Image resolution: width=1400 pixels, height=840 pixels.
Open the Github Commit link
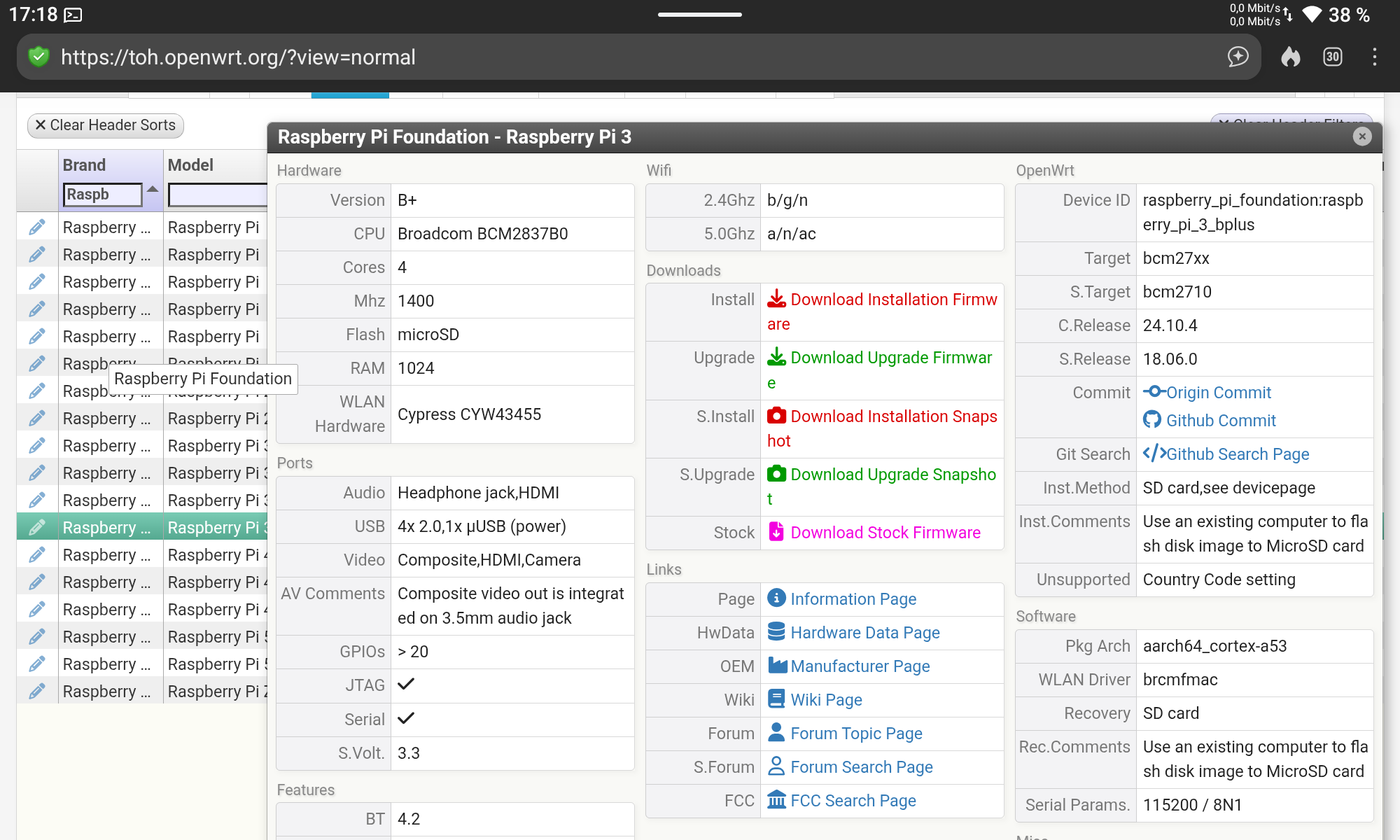coord(1220,421)
